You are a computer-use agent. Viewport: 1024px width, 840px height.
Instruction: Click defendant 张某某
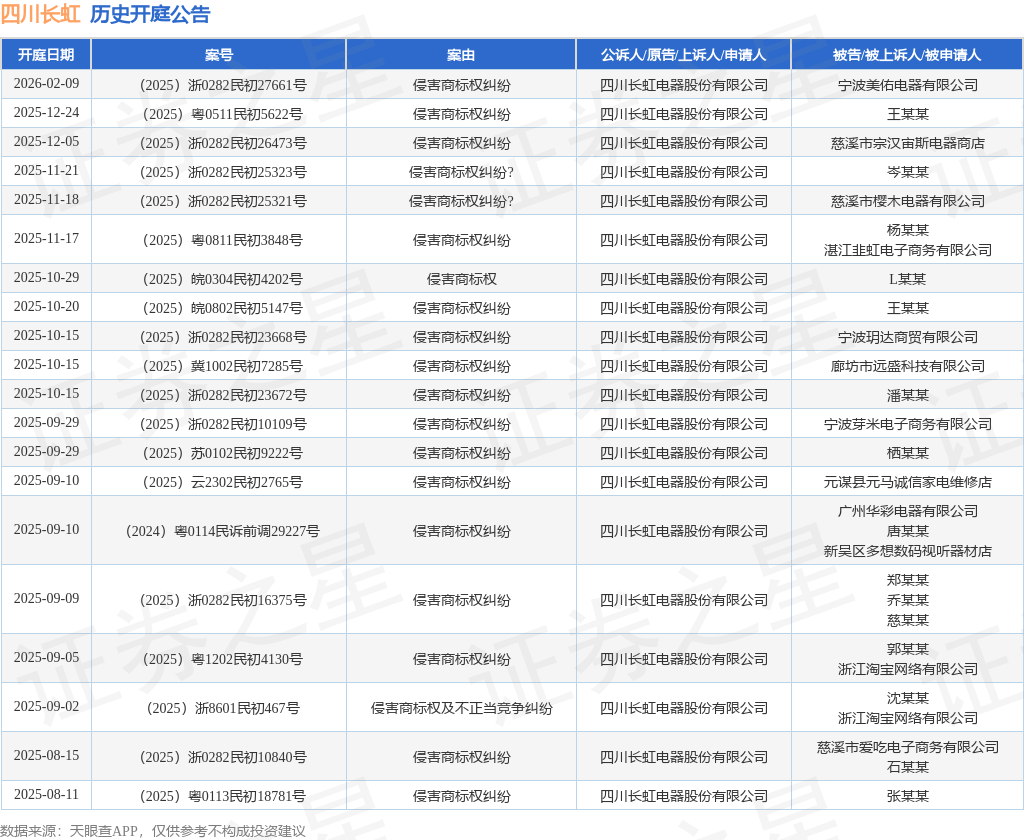click(908, 796)
